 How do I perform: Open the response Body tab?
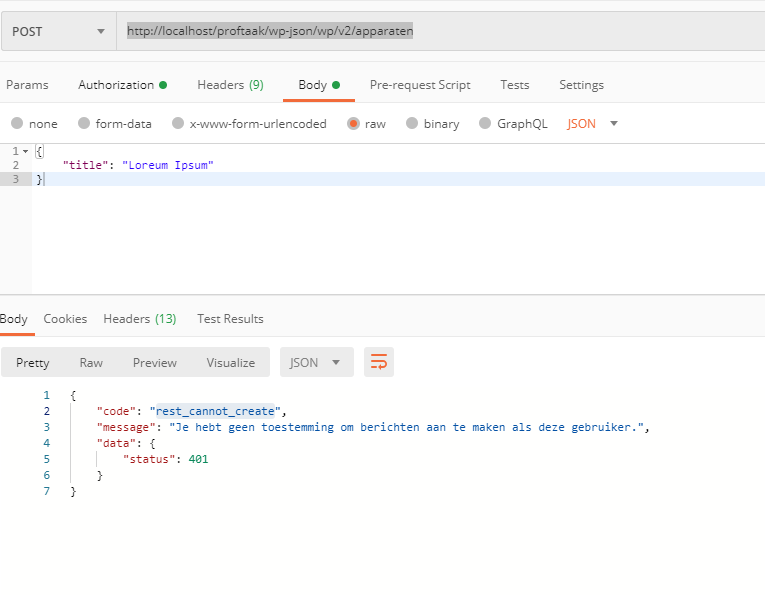(x=14, y=319)
